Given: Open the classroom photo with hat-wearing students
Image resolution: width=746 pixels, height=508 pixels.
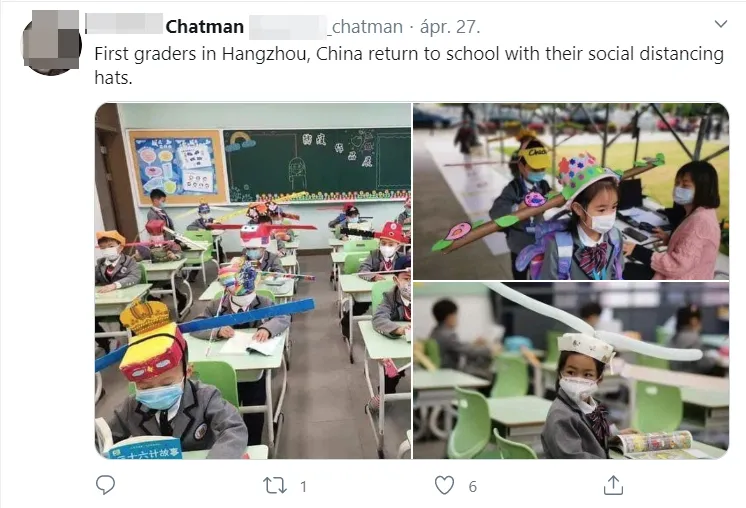Looking at the screenshot, I should [x=253, y=281].
